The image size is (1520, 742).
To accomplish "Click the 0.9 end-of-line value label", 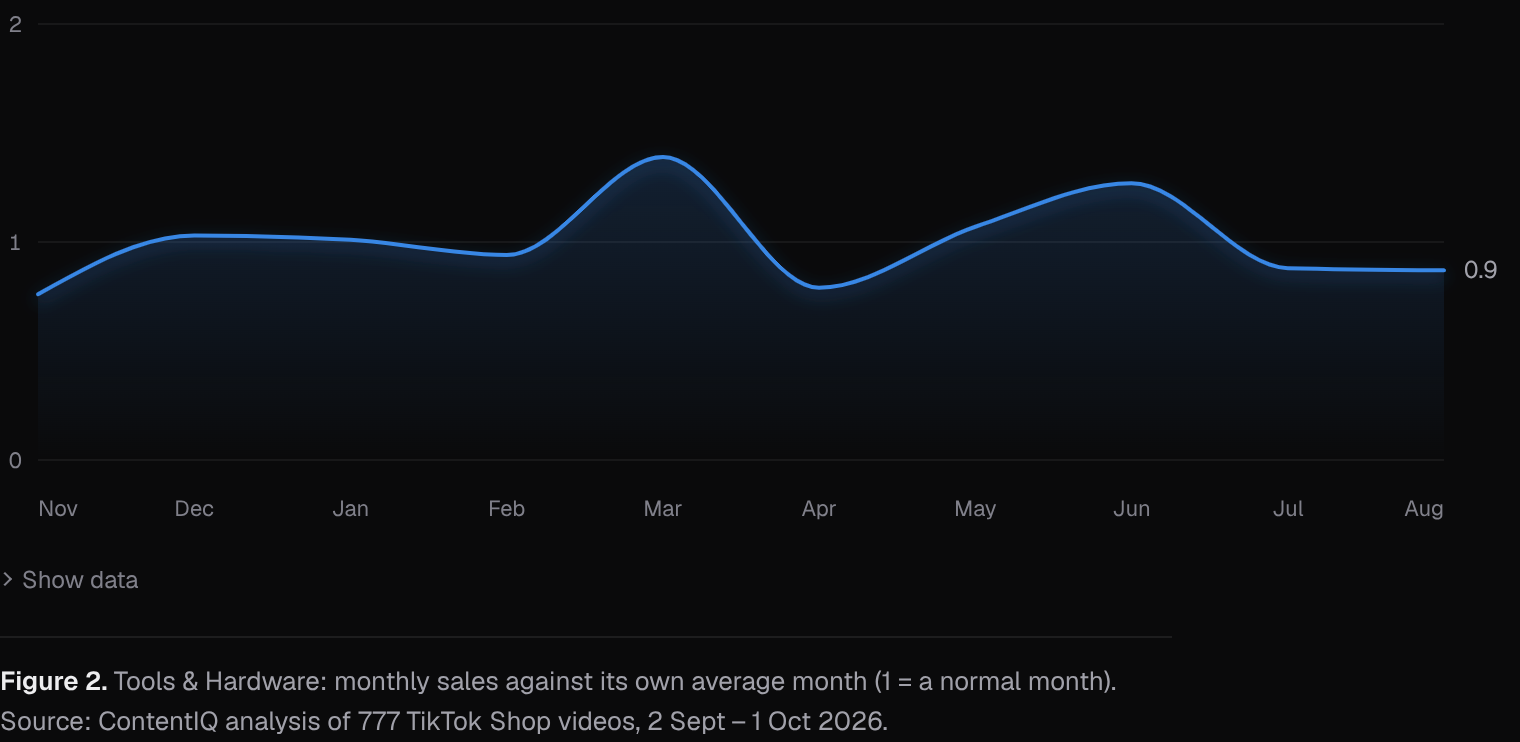I will [1480, 270].
